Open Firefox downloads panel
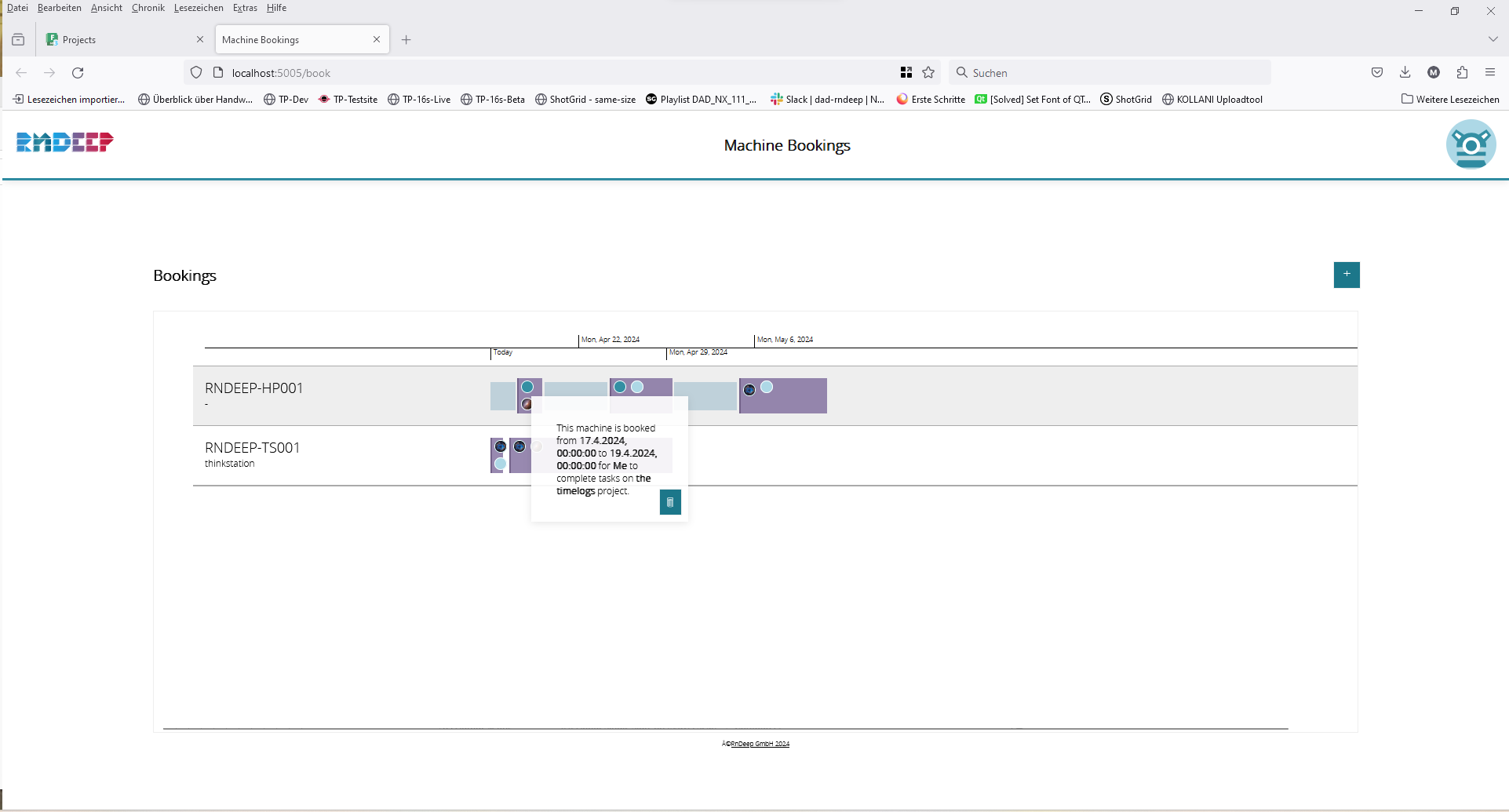Viewport: 1509px width, 812px height. [x=1405, y=73]
